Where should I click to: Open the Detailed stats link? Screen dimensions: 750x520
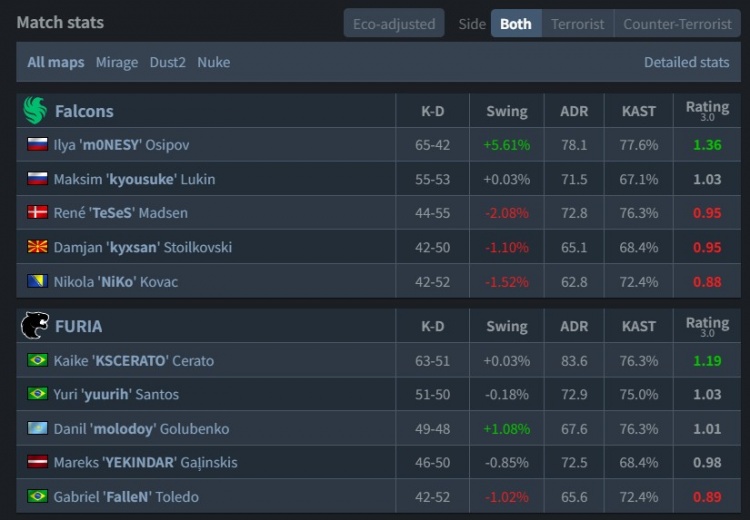coord(686,62)
